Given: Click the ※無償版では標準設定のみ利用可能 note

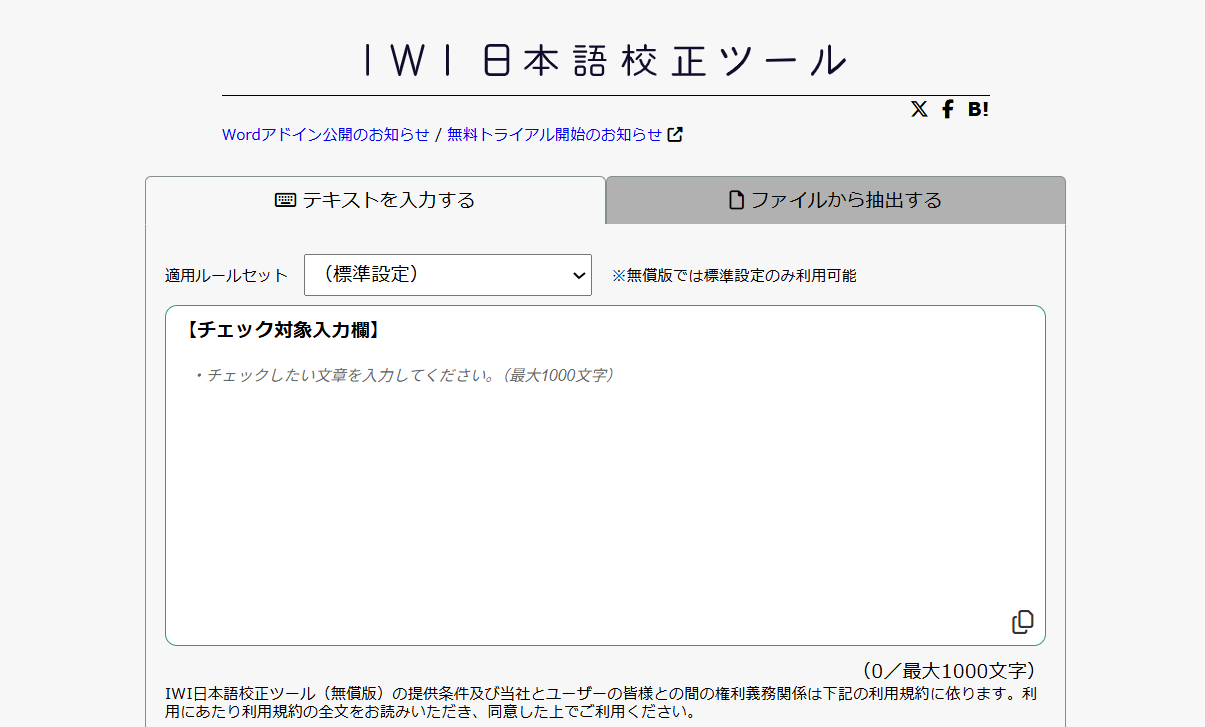Looking at the screenshot, I should (735, 276).
